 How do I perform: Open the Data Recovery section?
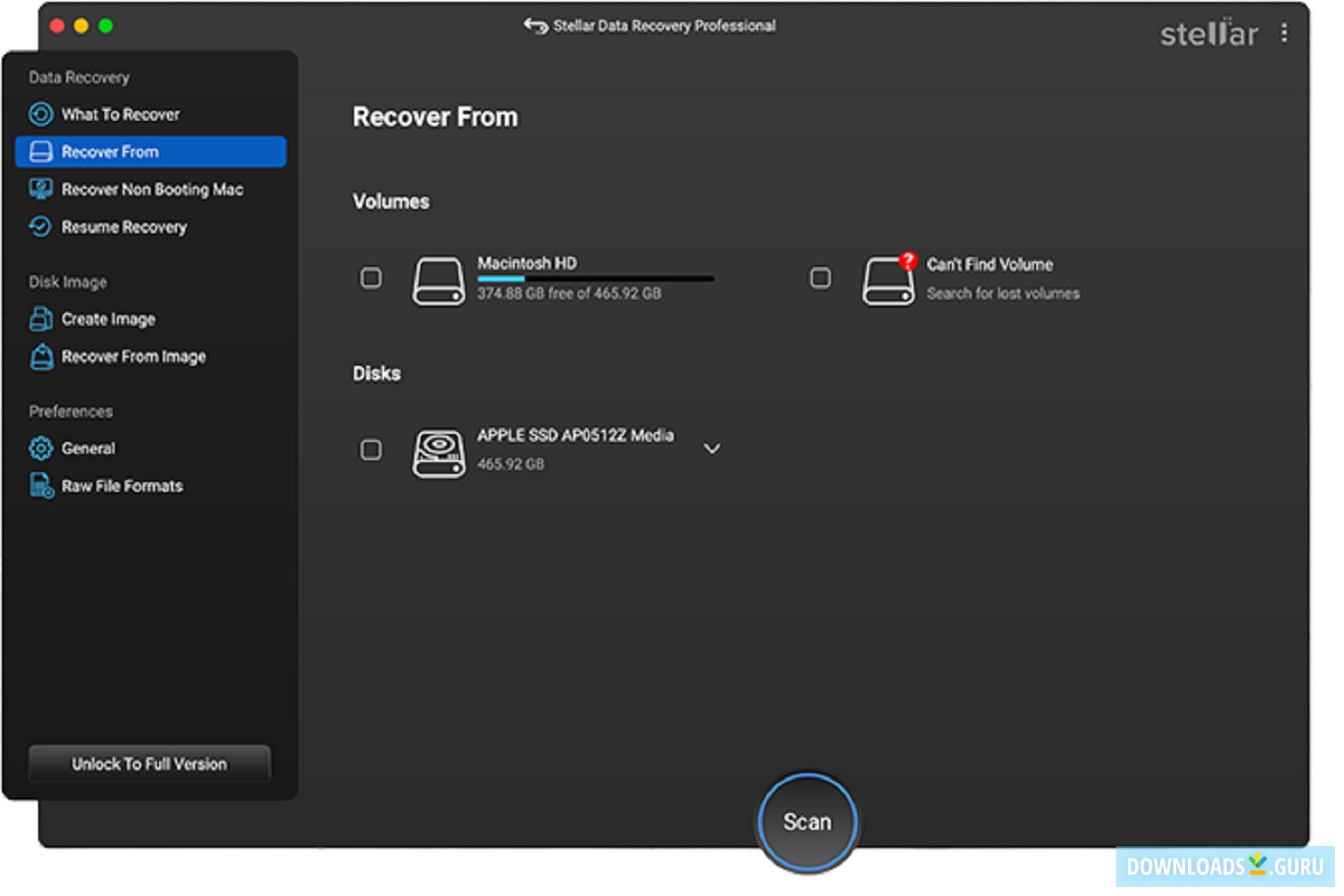click(x=78, y=77)
